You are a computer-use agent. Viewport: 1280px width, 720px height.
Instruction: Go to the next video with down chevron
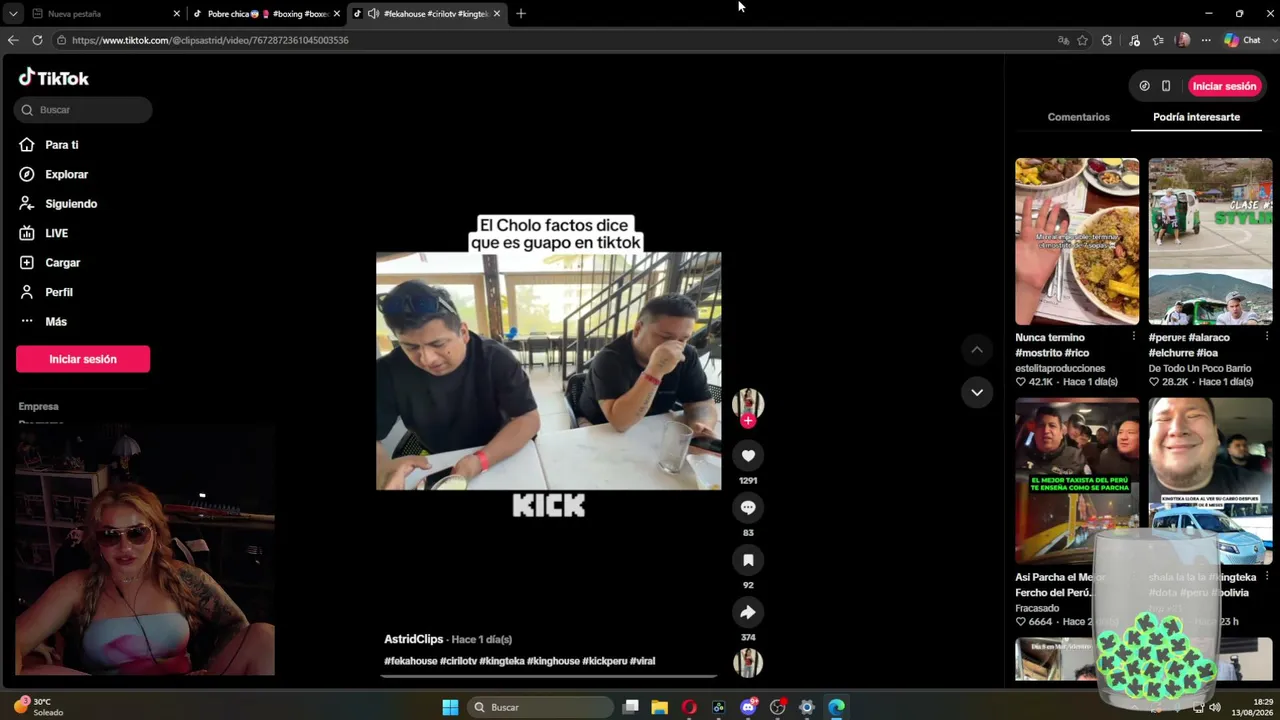click(977, 392)
